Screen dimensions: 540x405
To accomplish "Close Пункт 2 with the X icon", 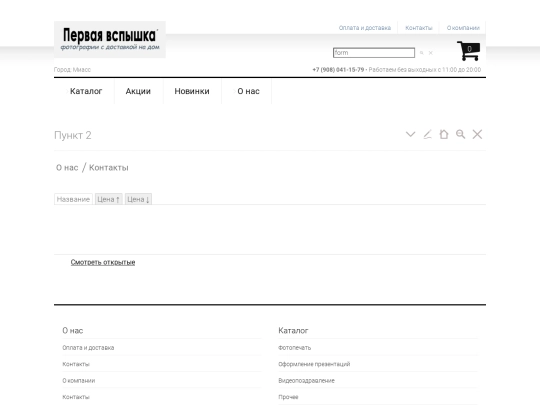I will pos(477,134).
